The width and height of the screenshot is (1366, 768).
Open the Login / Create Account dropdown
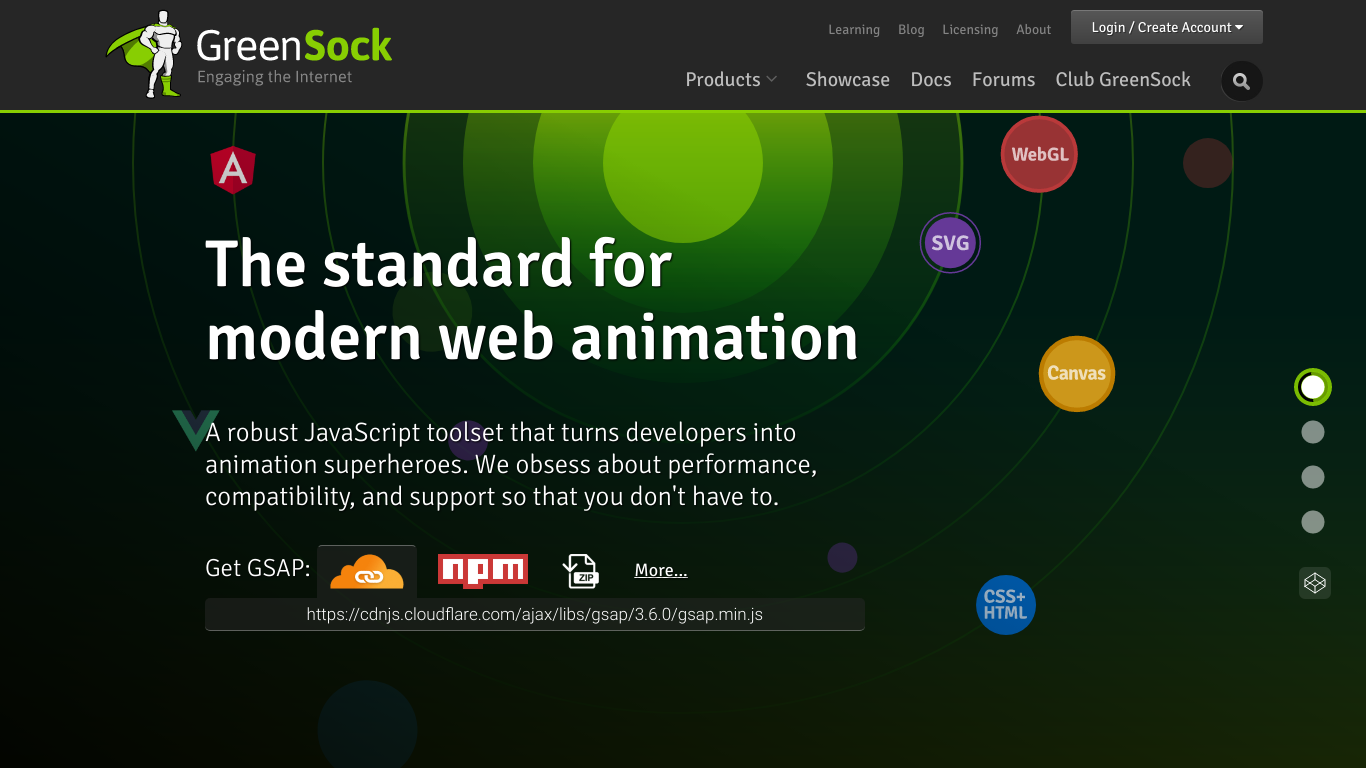point(1167,27)
